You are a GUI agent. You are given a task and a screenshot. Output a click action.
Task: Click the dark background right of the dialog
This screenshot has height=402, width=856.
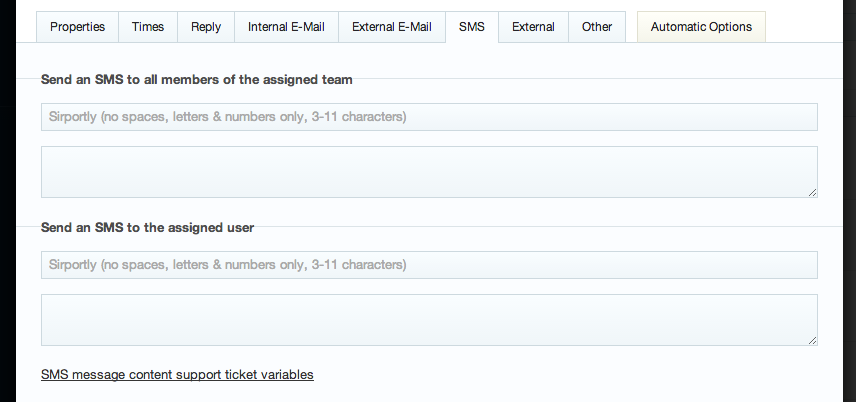pos(850,218)
